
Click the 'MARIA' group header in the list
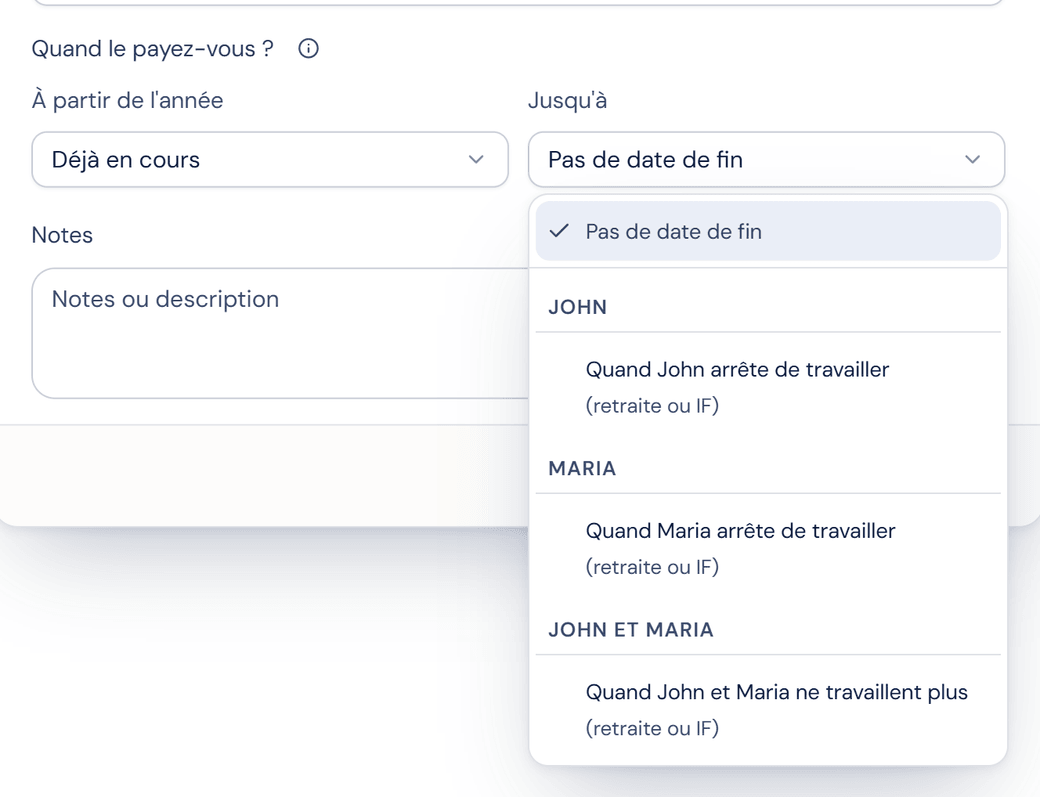pyautogui.click(x=582, y=468)
